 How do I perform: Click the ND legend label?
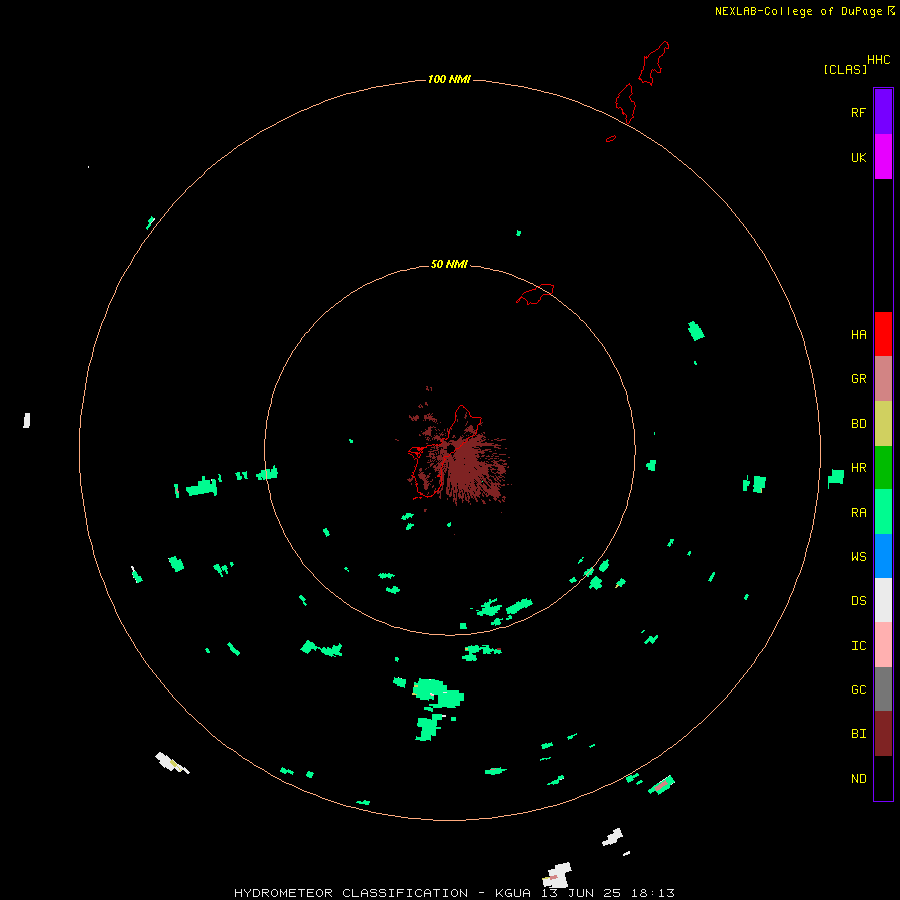click(858, 779)
